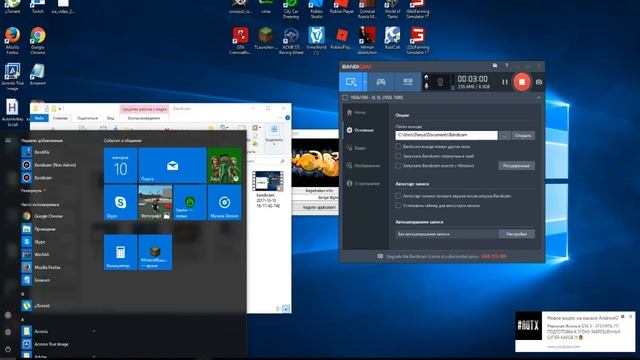Take a screenshot with Bandicam camera icon
640x360 pixels.
[539, 82]
